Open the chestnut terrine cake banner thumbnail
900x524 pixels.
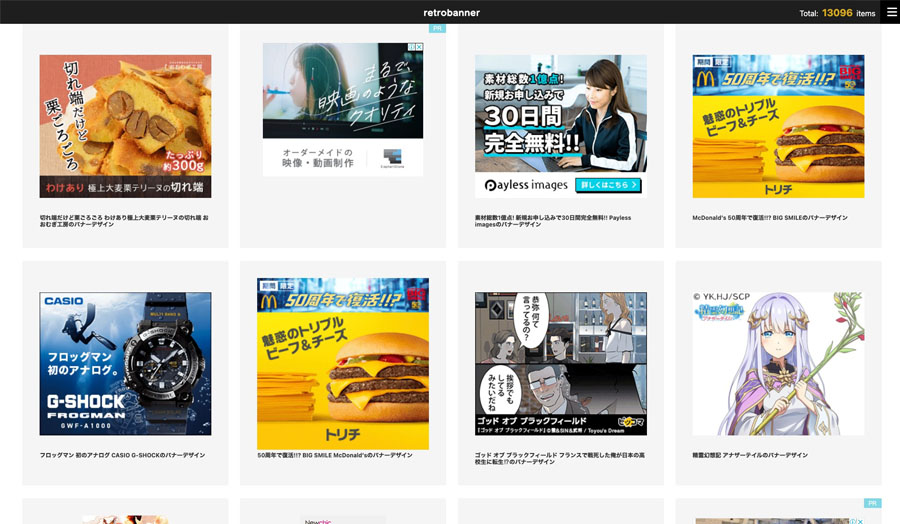click(125, 126)
